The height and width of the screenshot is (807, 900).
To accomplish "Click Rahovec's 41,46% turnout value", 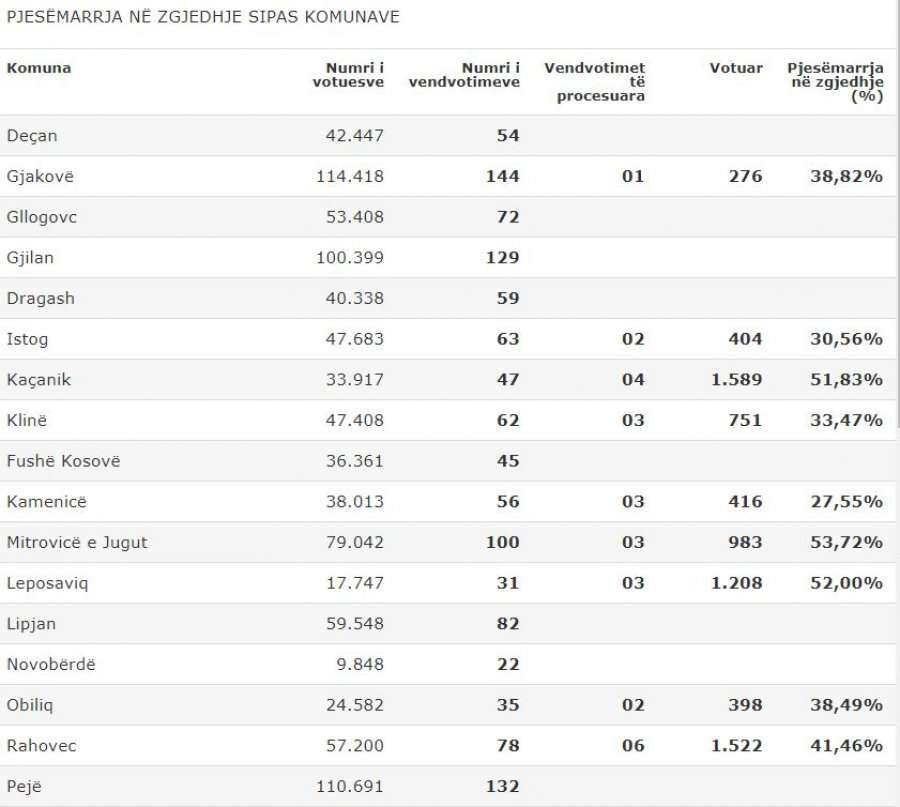I will click(847, 746).
